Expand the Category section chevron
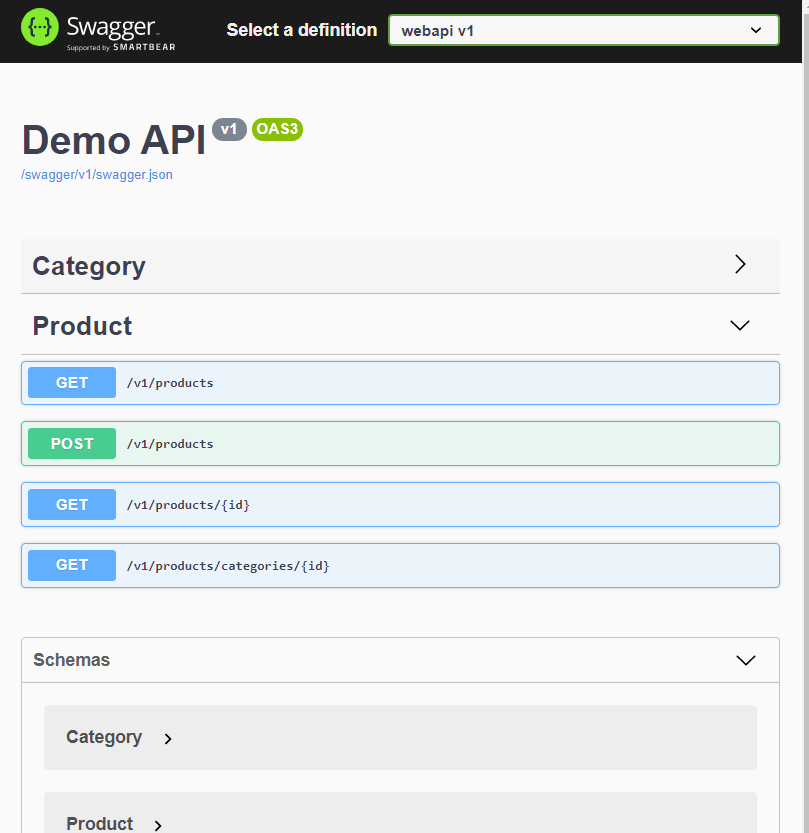This screenshot has height=833, width=809. click(x=740, y=264)
